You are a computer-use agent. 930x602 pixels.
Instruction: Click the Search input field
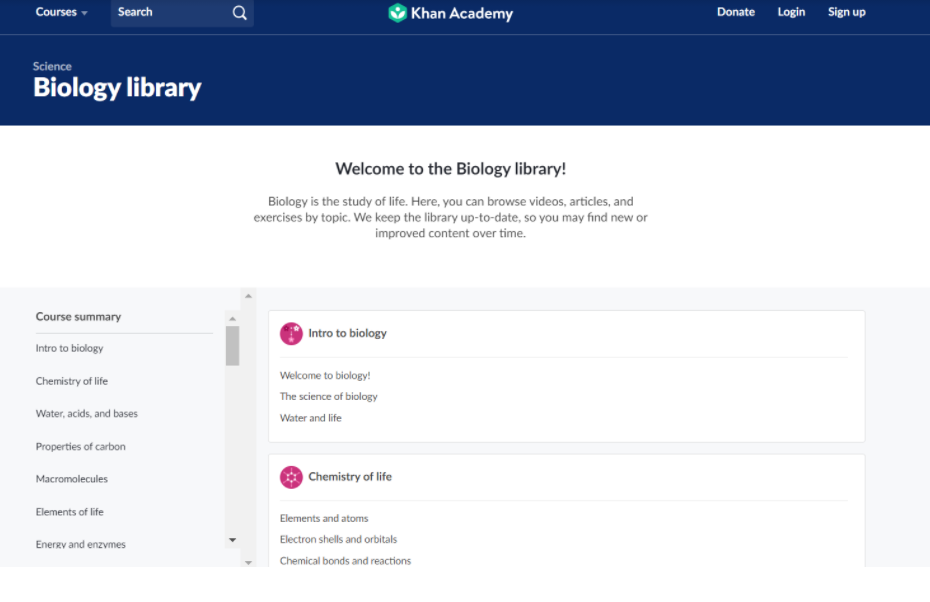(x=170, y=12)
